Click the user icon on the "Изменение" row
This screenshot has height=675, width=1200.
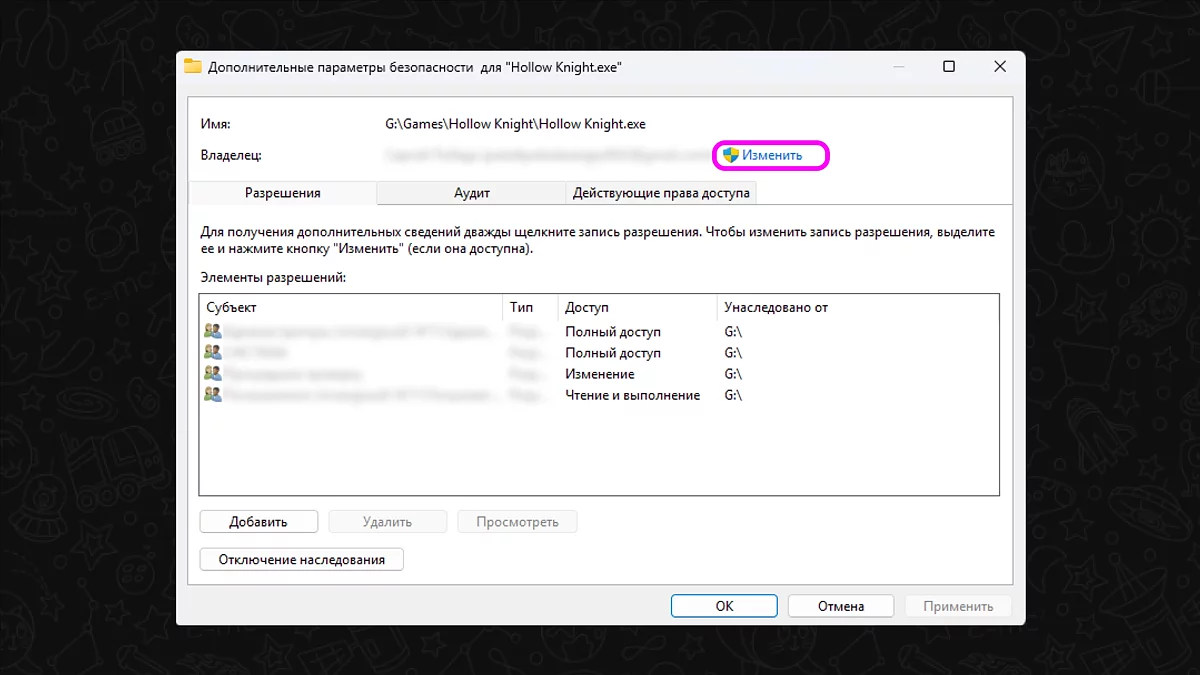211,373
